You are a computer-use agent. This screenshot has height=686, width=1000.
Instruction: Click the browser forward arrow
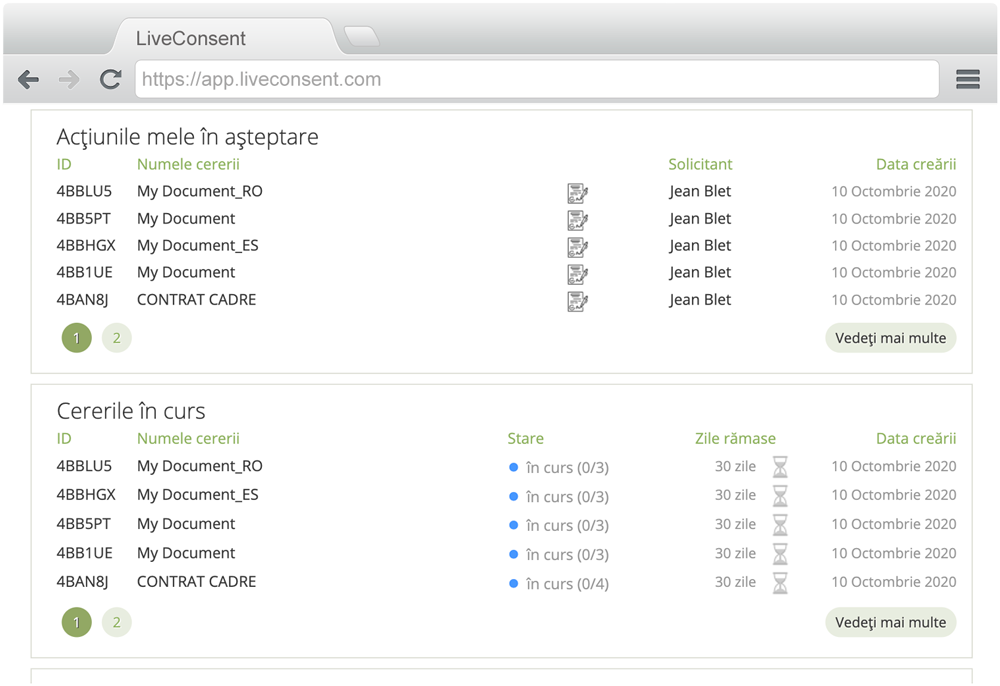(69, 80)
